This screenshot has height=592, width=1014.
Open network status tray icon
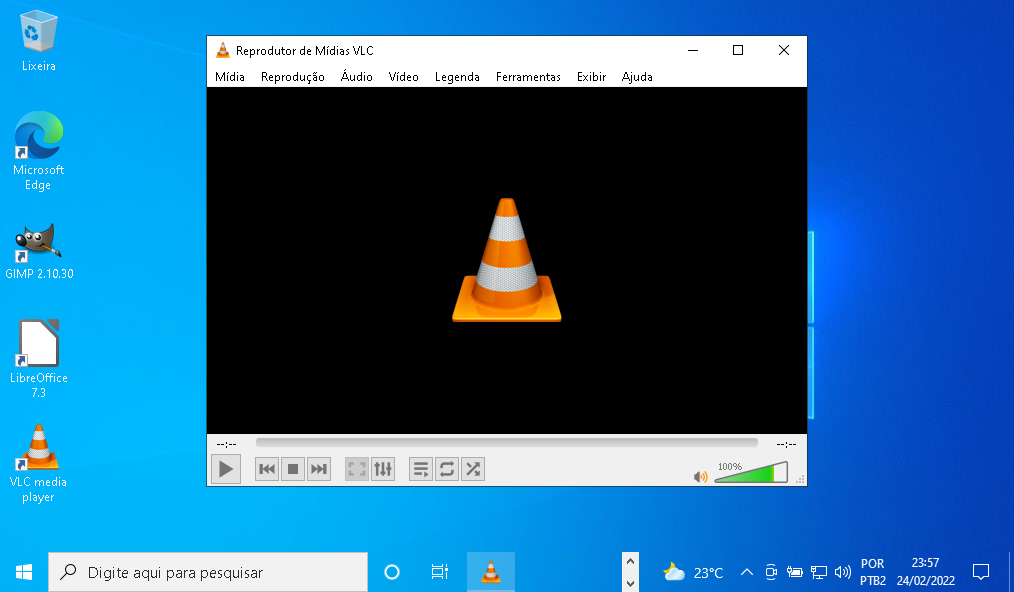[x=819, y=572]
